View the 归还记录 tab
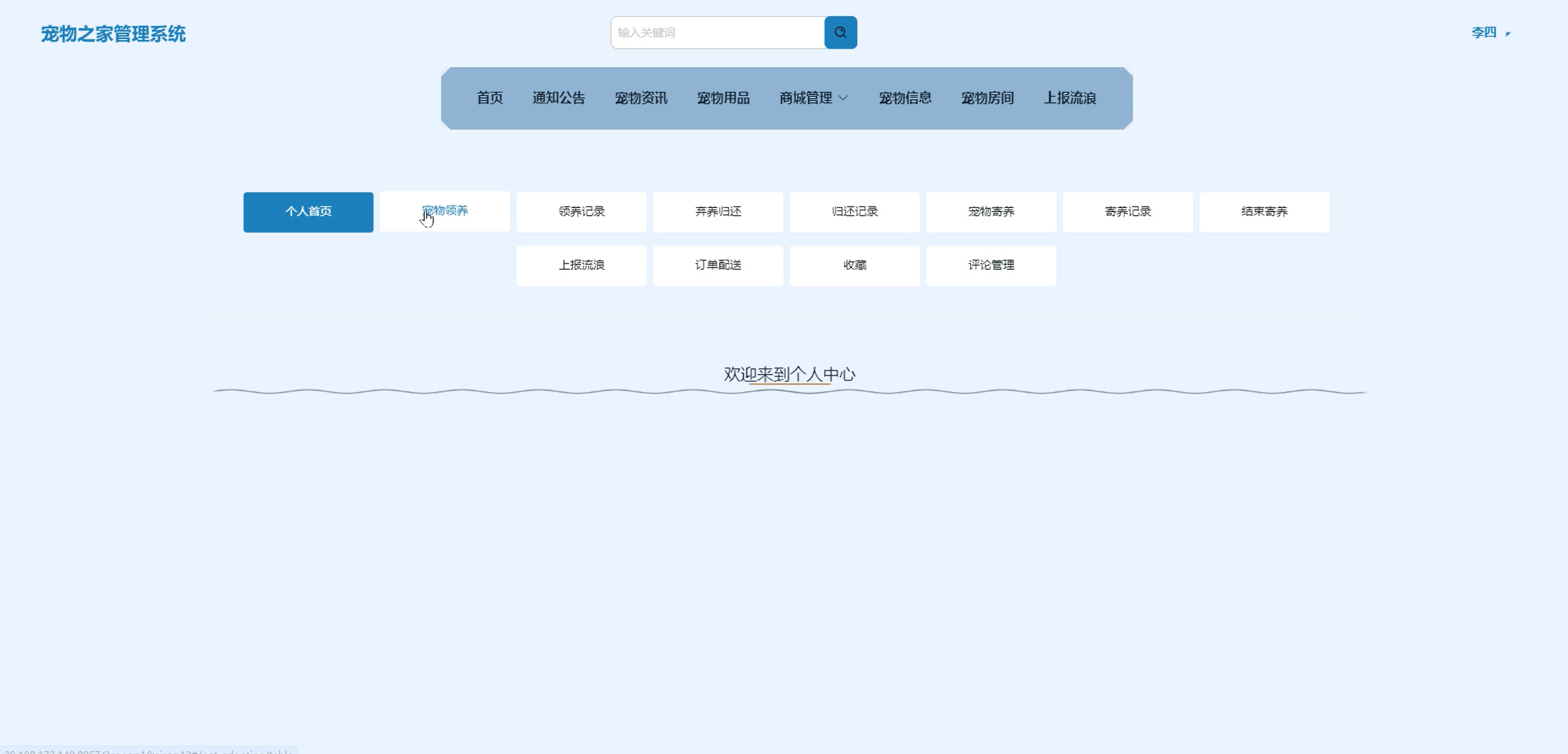Screen dimensions: 1568x754 (854, 212)
